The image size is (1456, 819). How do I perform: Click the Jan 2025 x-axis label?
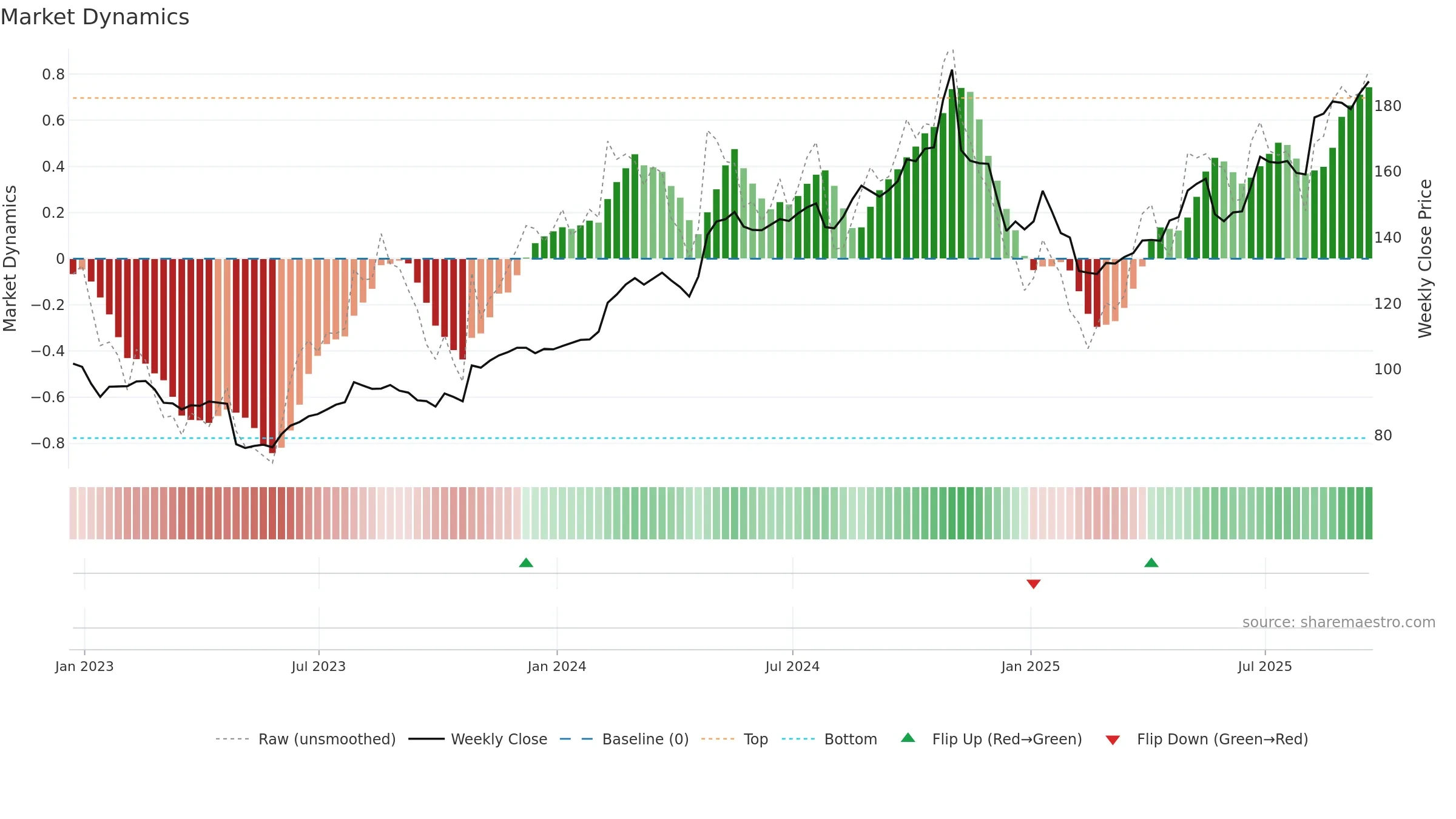tap(1031, 666)
